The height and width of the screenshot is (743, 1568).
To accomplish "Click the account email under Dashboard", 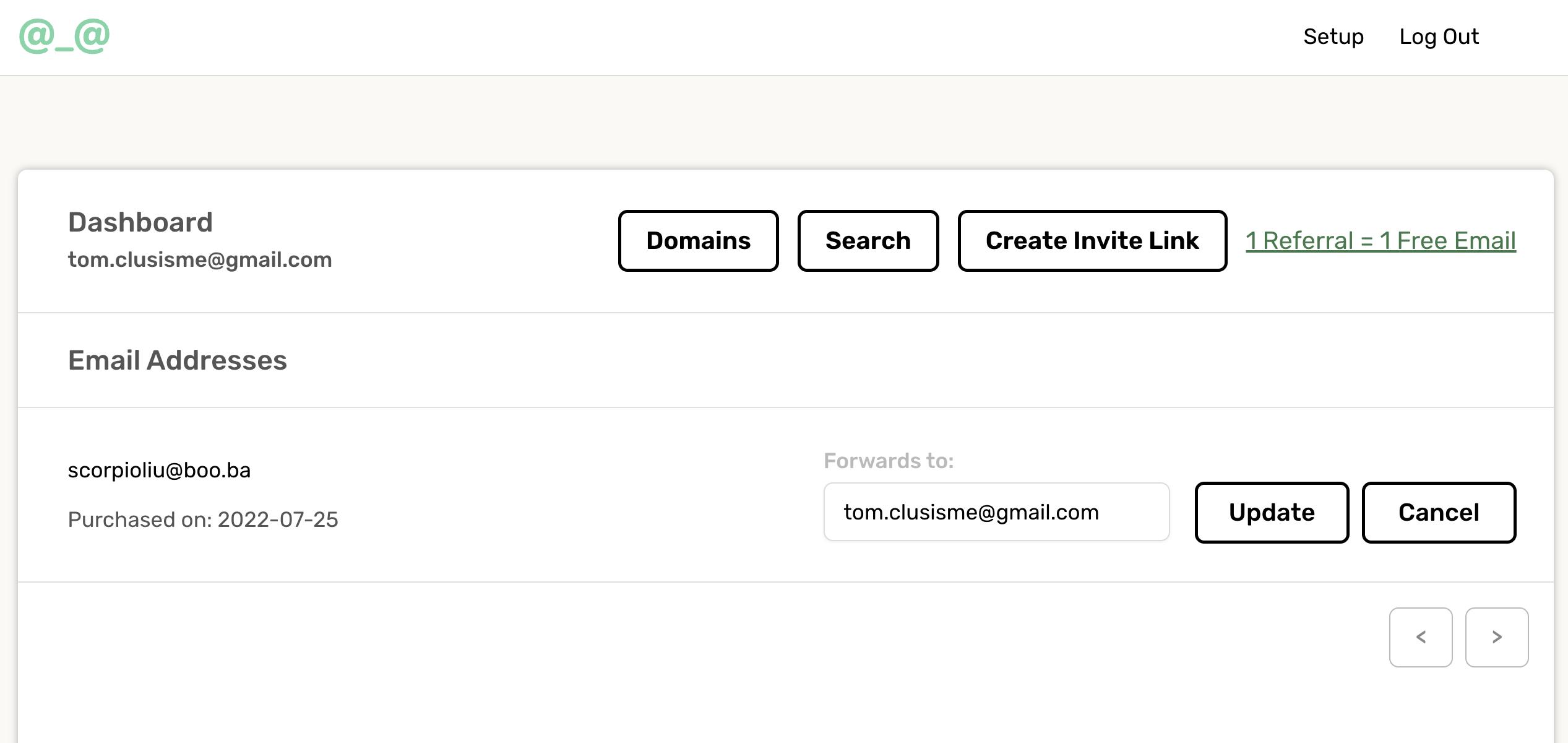I will point(200,260).
